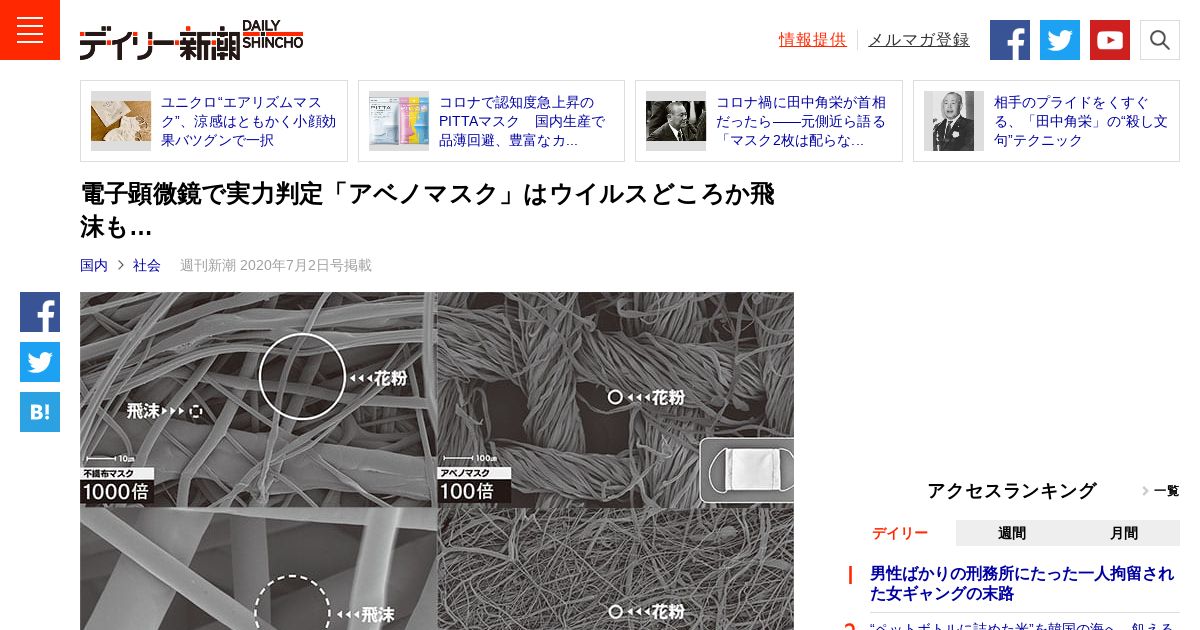
Task: Click the AIRism mask thumbnail
Action: pyautogui.click(x=121, y=121)
